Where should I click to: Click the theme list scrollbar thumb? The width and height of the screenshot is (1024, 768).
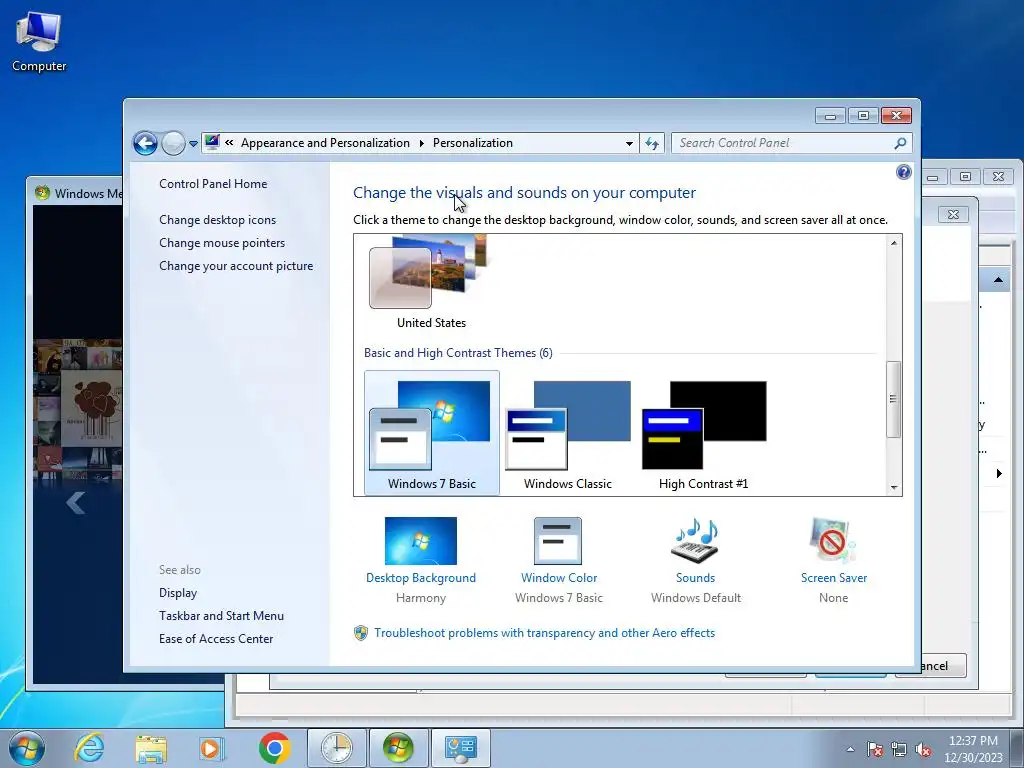[x=893, y=399]
